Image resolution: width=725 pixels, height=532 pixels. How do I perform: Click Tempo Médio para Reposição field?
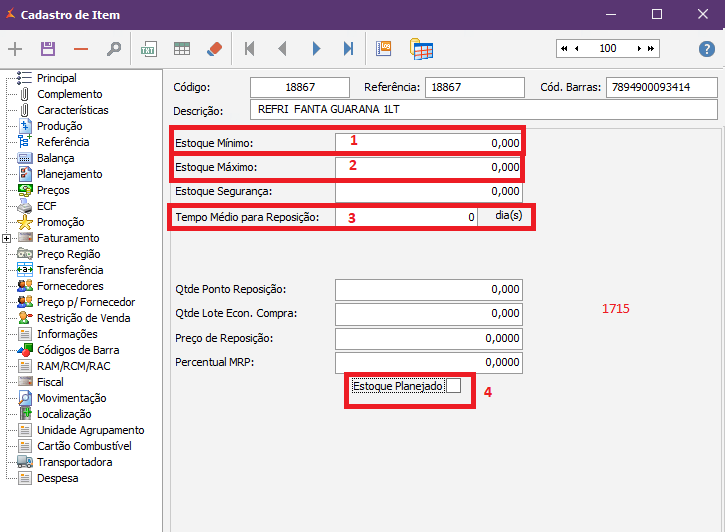[x=406, y=217]
